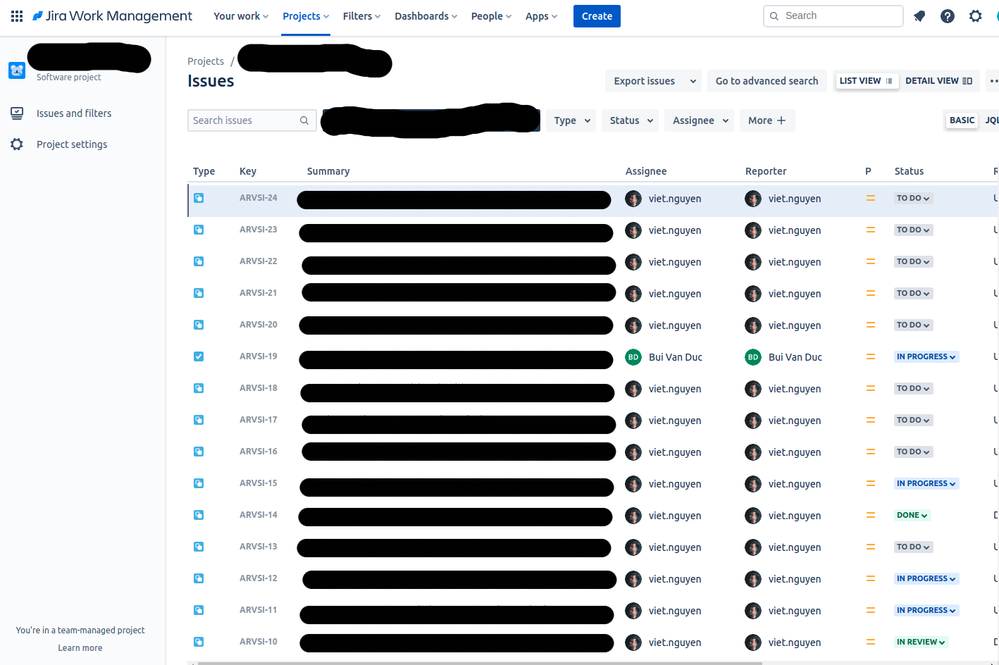Open the help question mark icon
This screenshot has width=999, height=665.
[947, 16]
